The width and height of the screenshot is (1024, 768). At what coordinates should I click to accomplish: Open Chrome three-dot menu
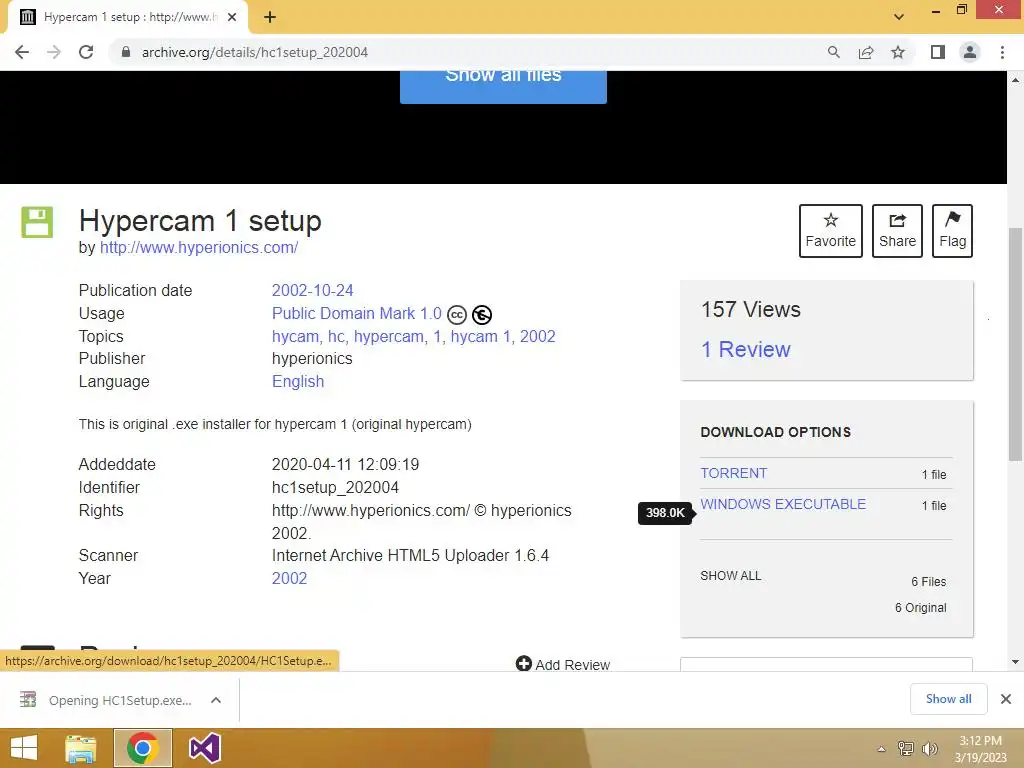tap(1002, 52)
